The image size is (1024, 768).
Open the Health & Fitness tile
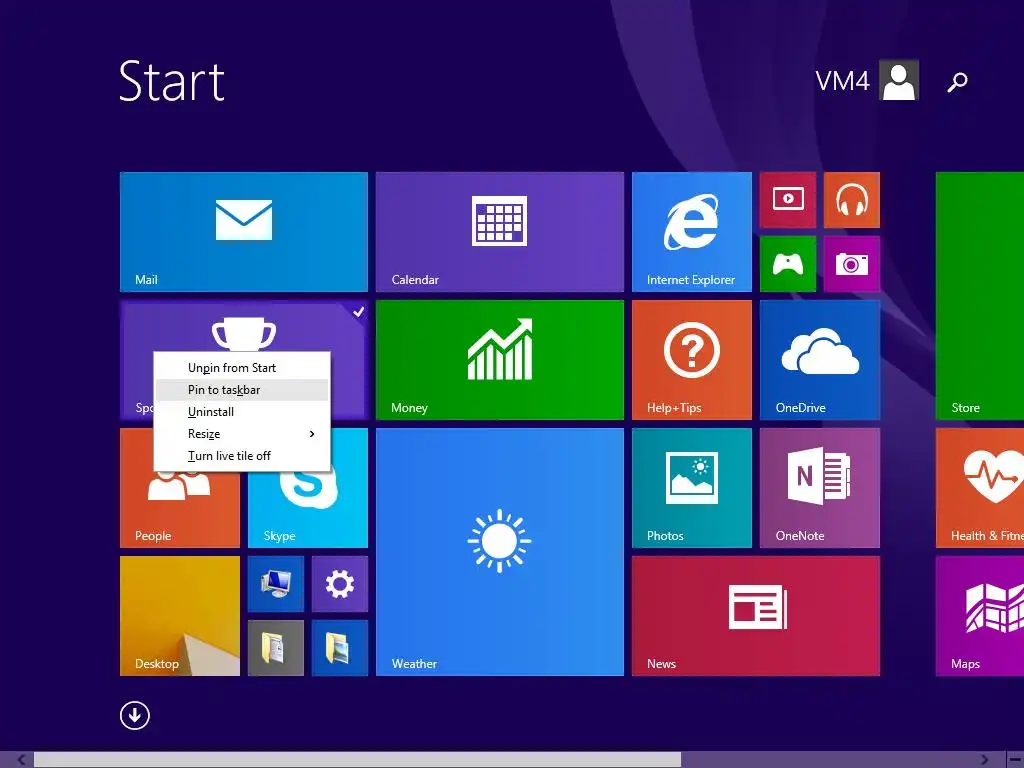coord(980,488)
